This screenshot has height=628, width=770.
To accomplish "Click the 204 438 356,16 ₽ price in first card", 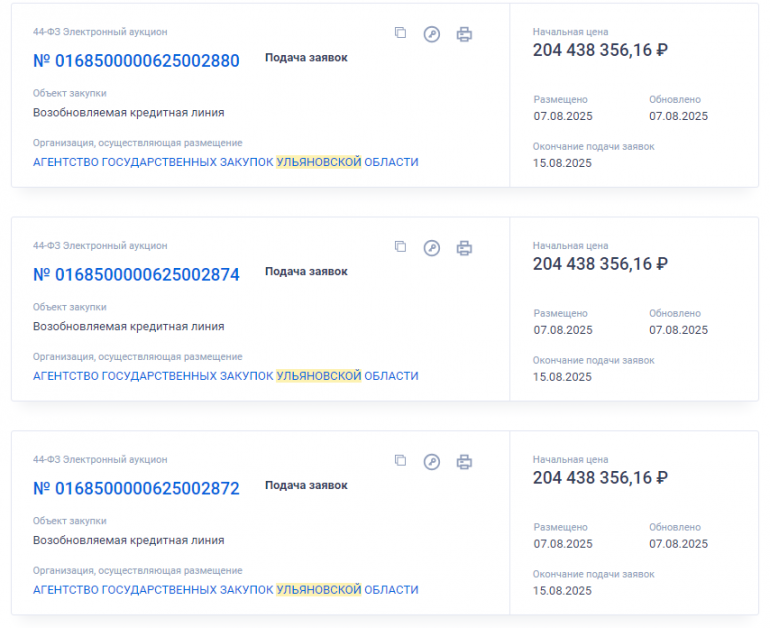I will [x=600, y=50].
